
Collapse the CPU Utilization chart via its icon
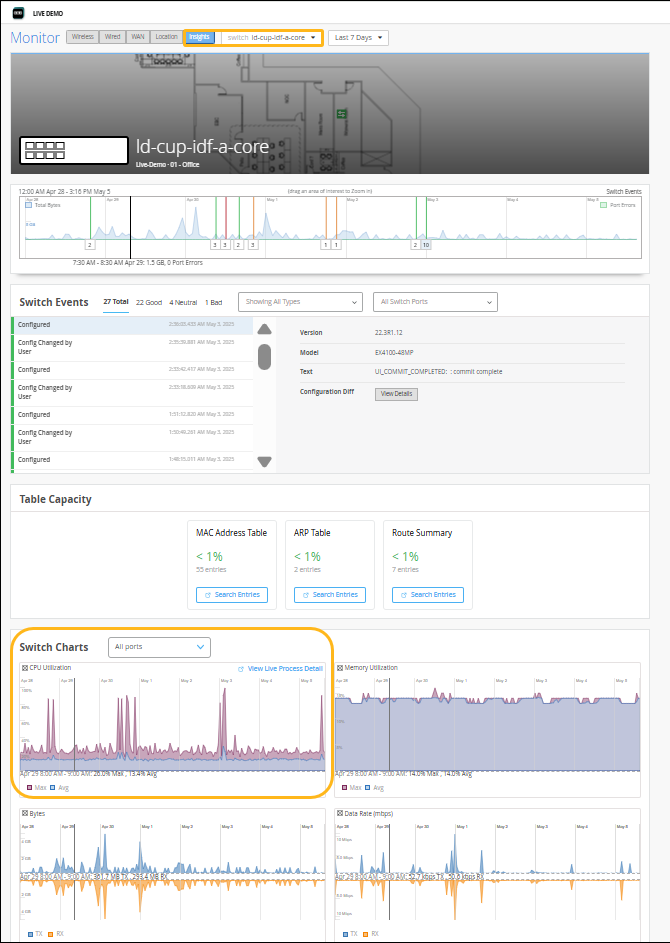point(25,668)
